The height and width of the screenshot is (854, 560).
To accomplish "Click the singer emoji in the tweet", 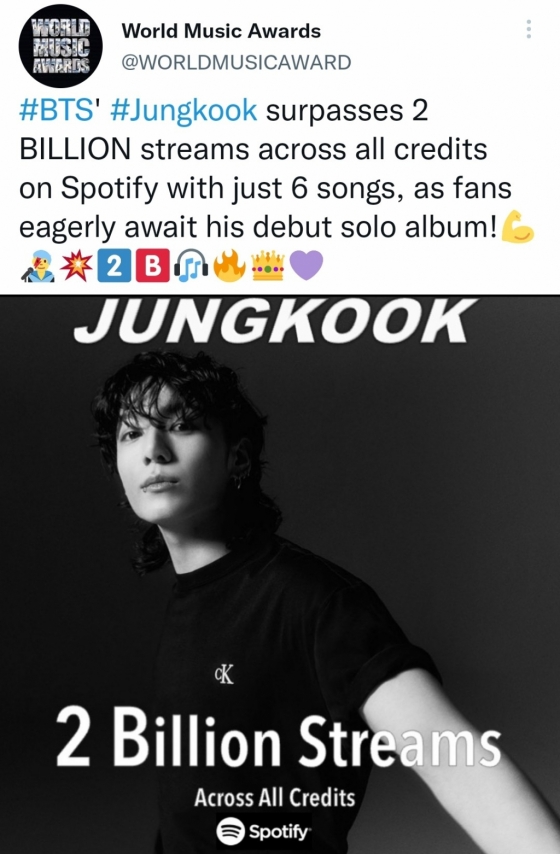I will [38, 266].
